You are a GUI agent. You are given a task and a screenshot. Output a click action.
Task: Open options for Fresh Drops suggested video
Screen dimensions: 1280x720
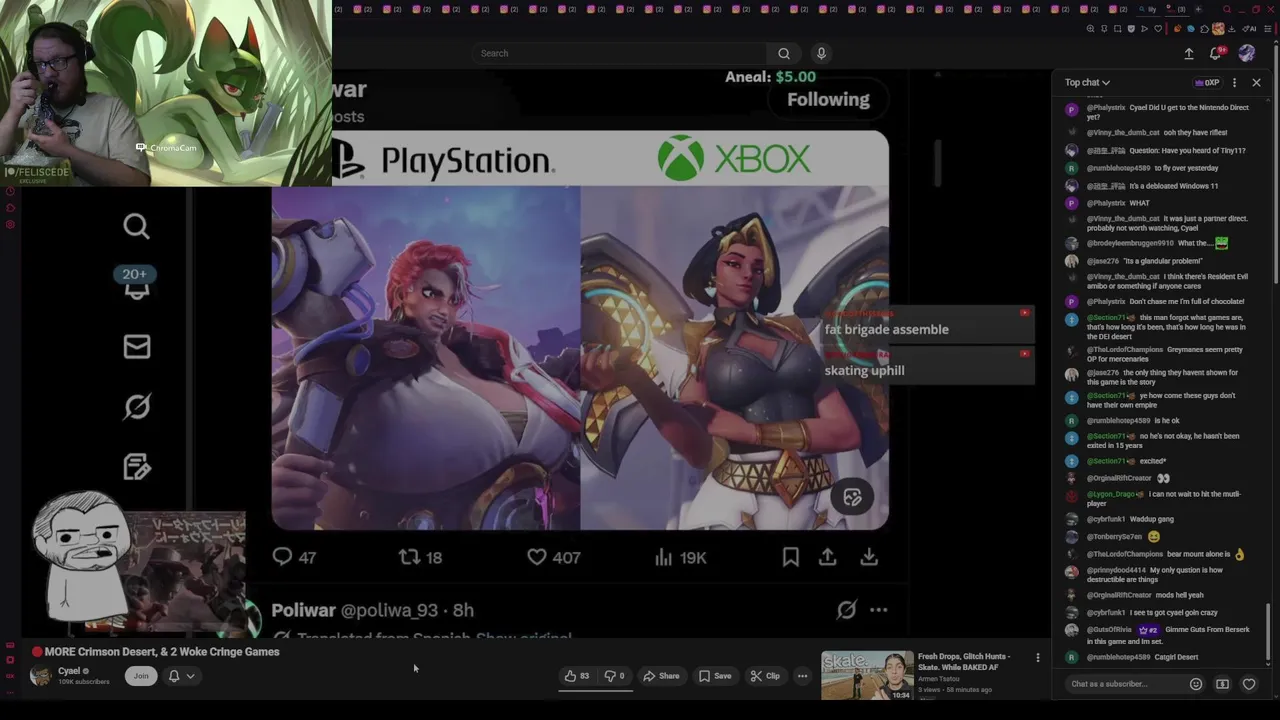[x=1037, y=658]
